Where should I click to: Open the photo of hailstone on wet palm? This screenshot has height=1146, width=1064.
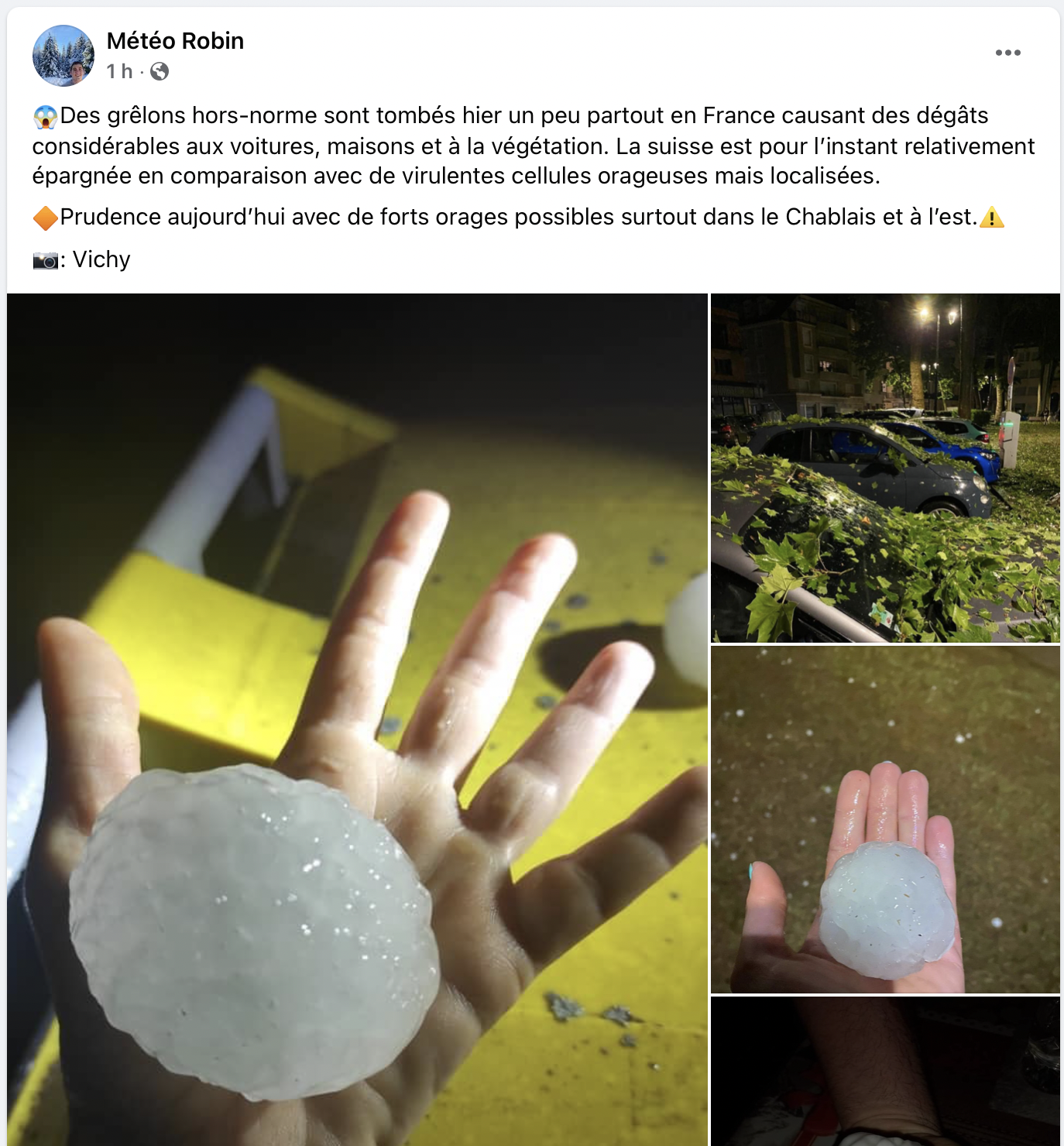tap(885, 819)
